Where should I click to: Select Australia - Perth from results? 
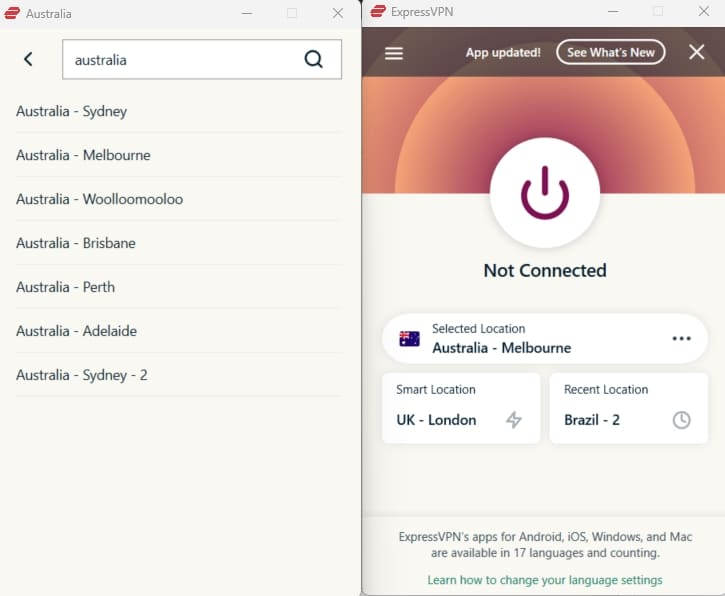point(66,287)
